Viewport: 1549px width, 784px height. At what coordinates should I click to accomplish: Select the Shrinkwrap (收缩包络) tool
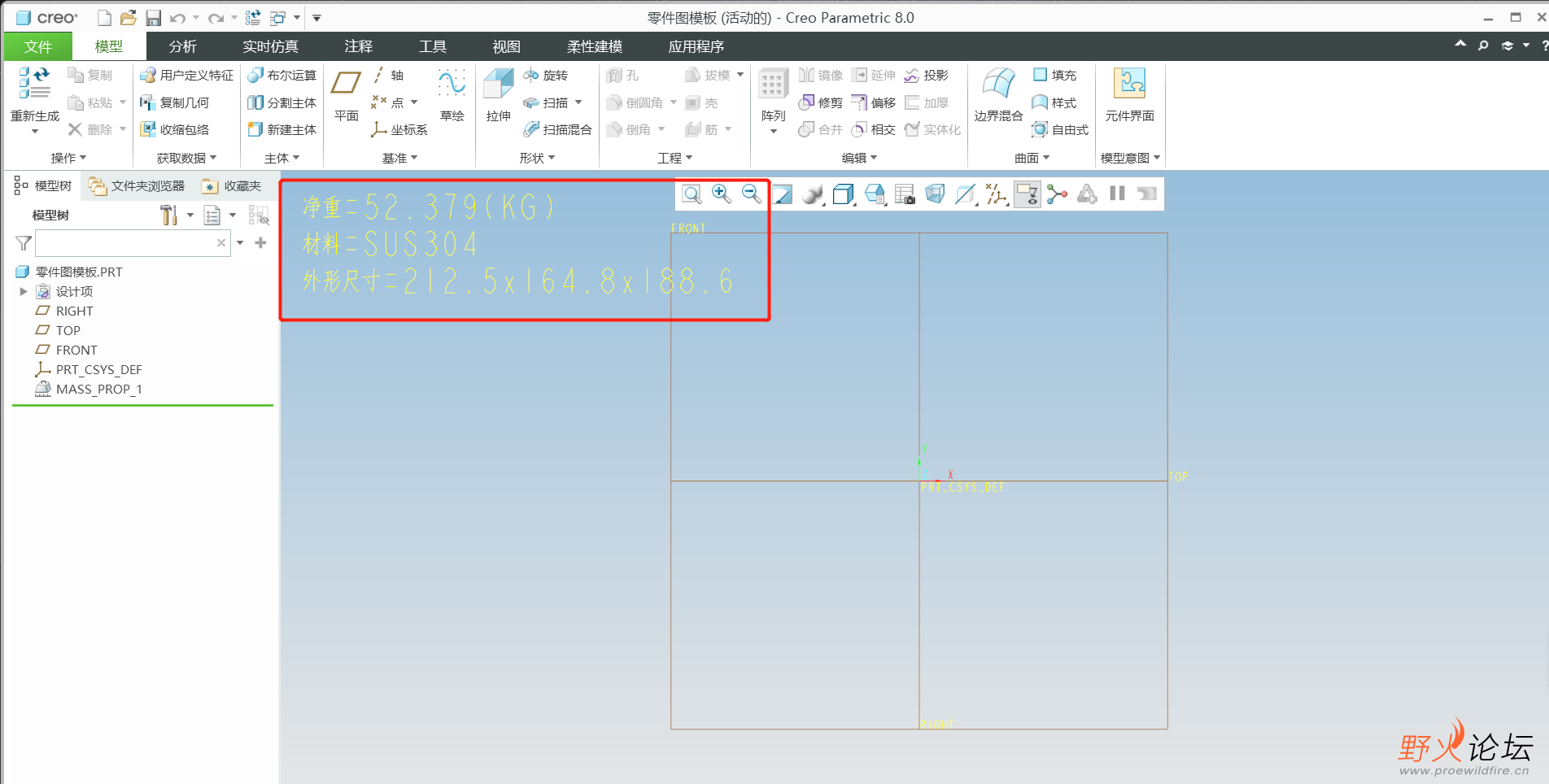click(174, 129)
